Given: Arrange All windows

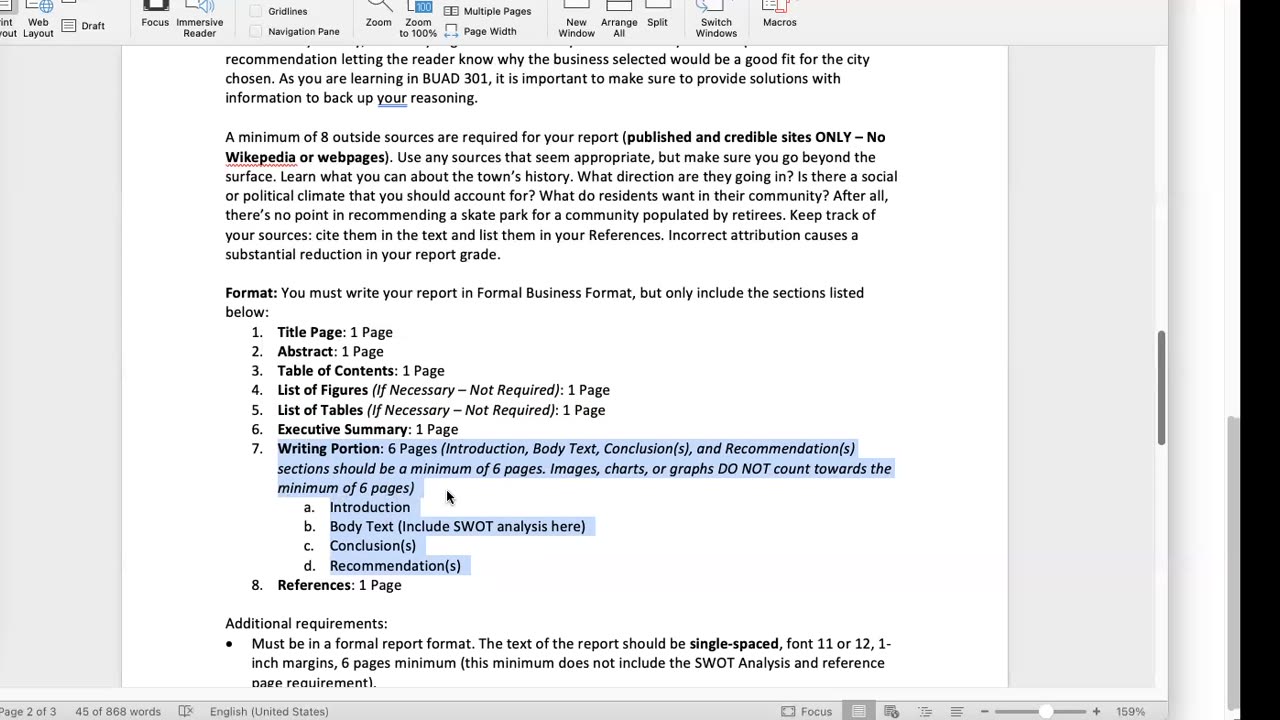Looking at the screenshot, I should (x=619, y=18).
